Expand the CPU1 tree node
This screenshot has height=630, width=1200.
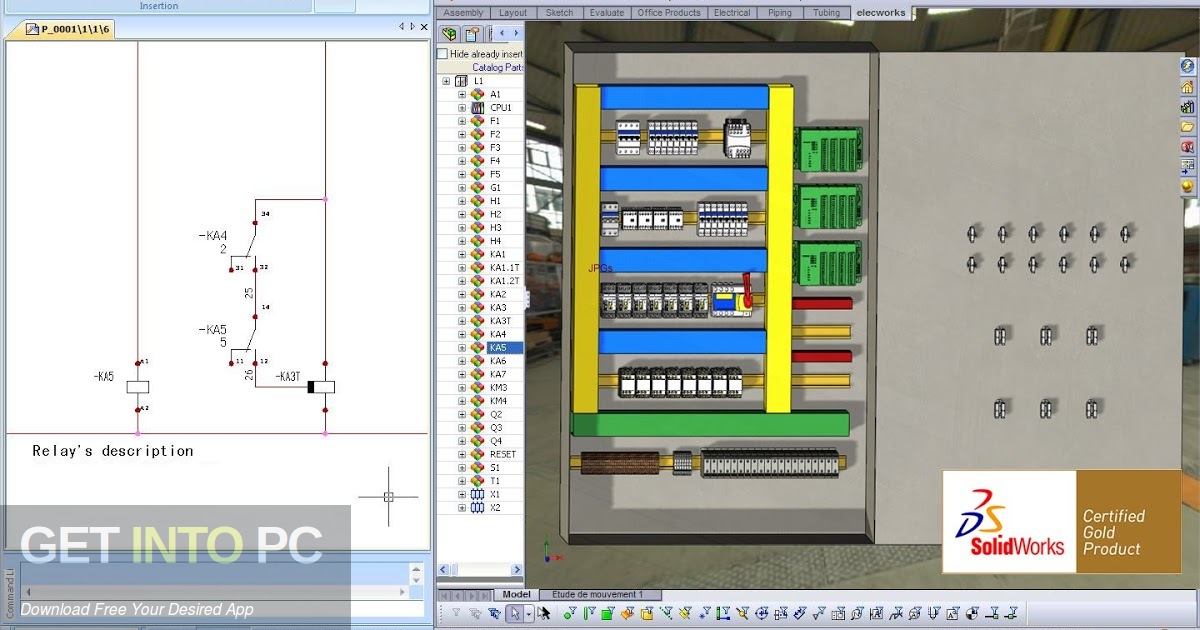click(462, 108)
